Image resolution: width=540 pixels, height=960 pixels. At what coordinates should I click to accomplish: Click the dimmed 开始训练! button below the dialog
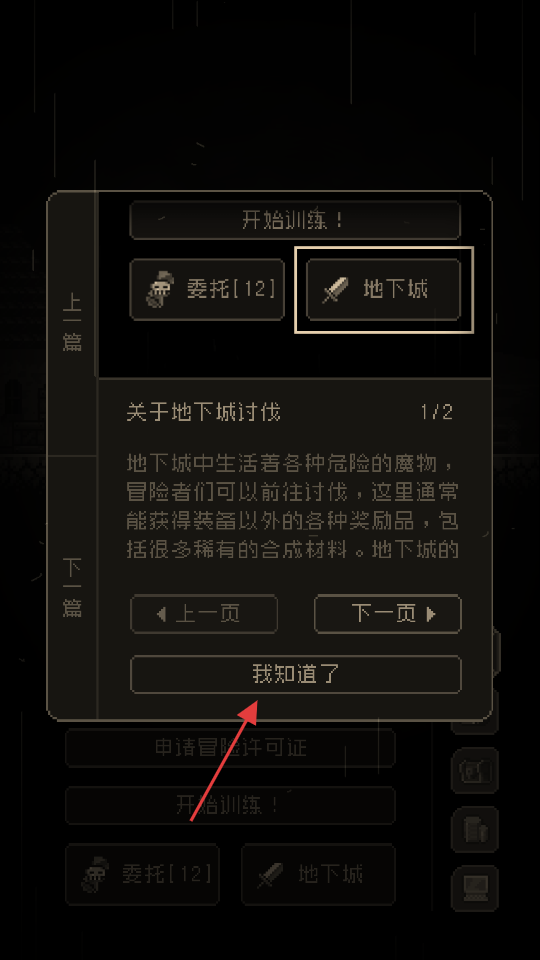coord(230,804)
